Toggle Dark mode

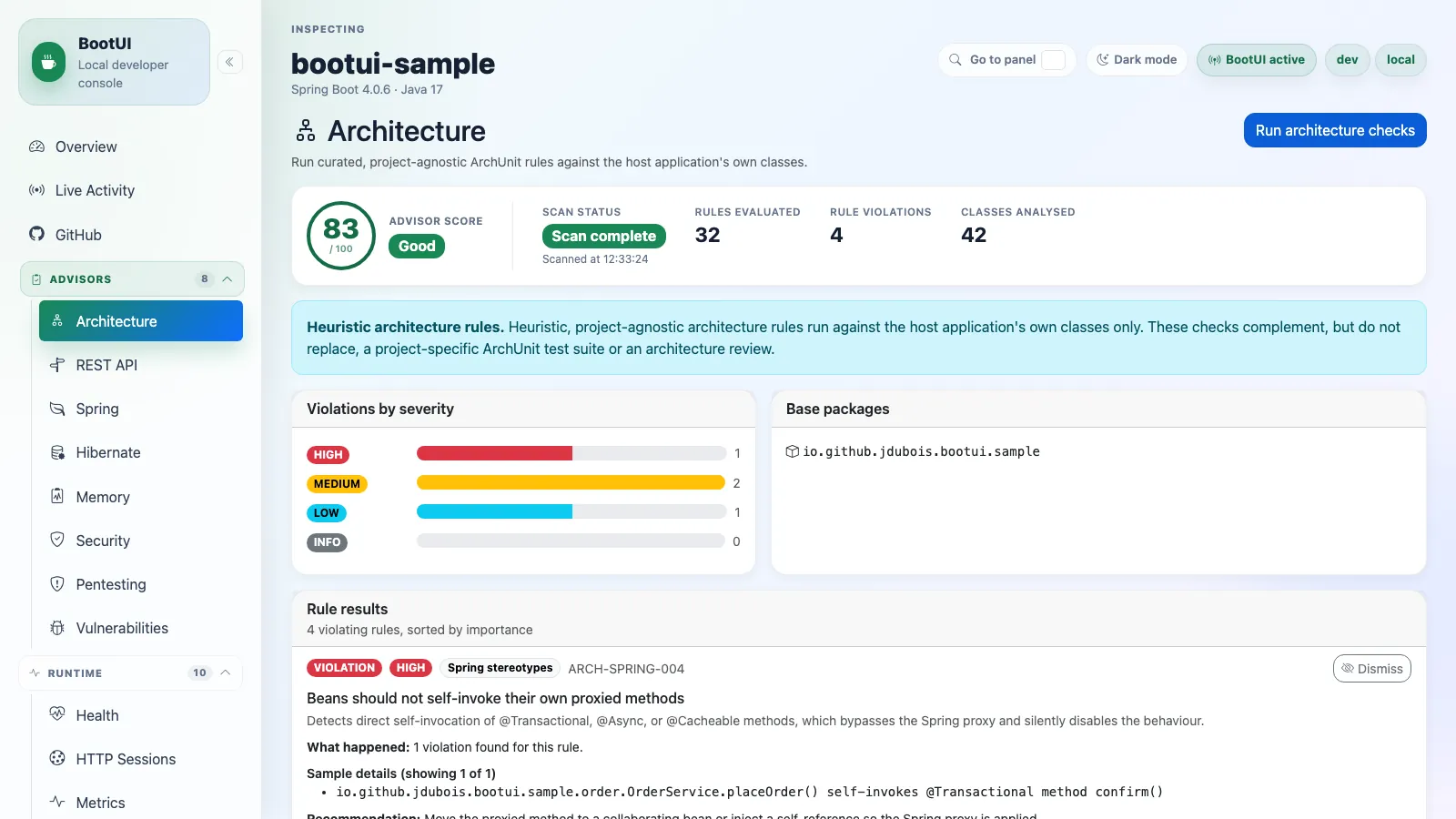click(1137, 60)
